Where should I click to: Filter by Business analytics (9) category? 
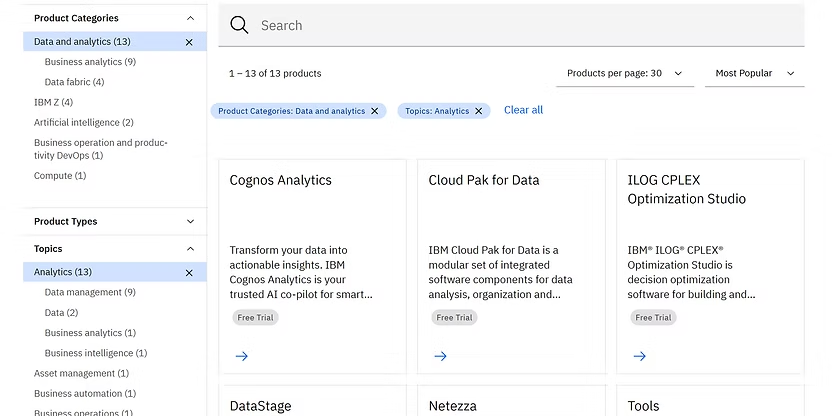click(x=90, y=62)
